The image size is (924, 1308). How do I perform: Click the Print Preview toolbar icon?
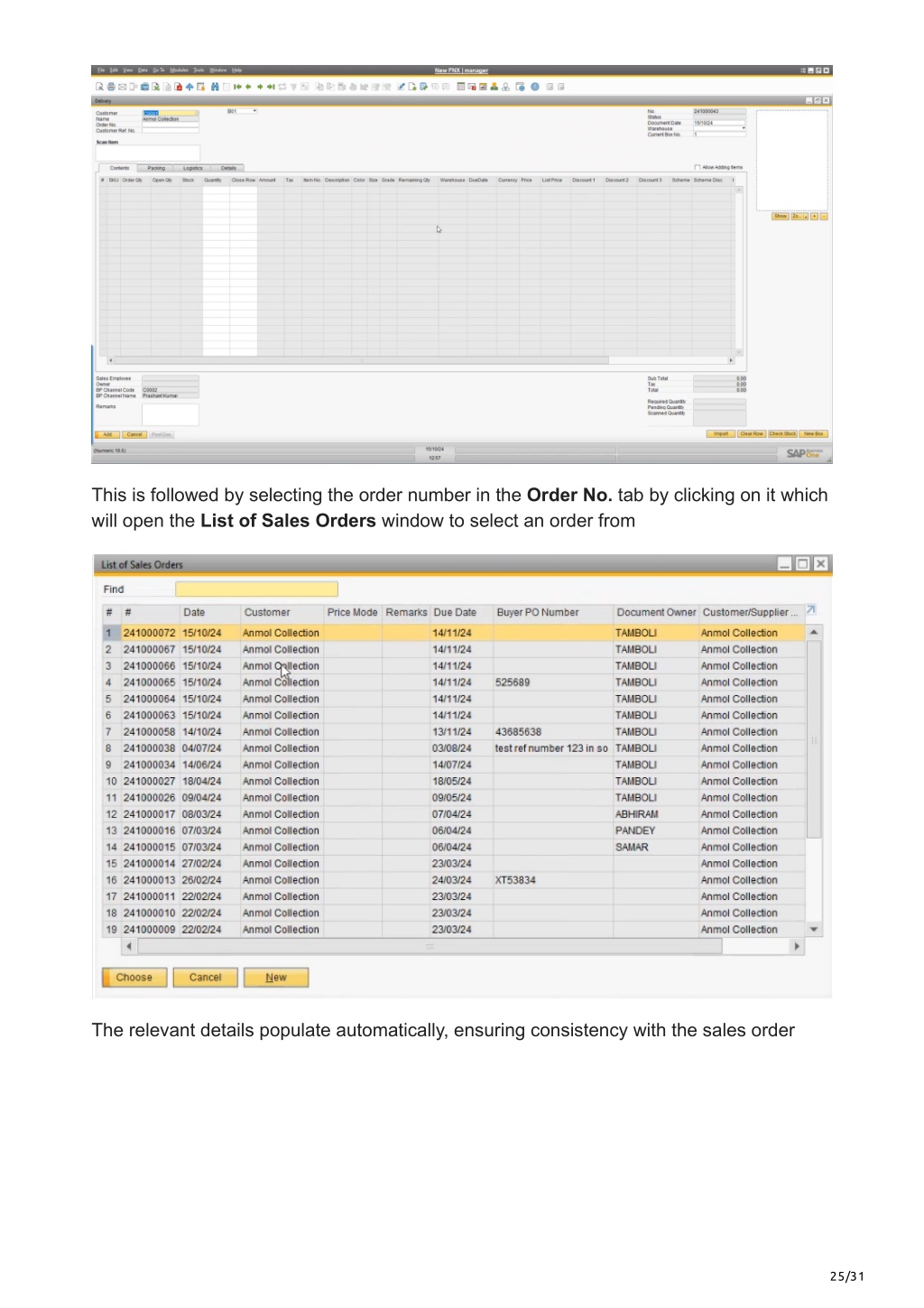99,87
